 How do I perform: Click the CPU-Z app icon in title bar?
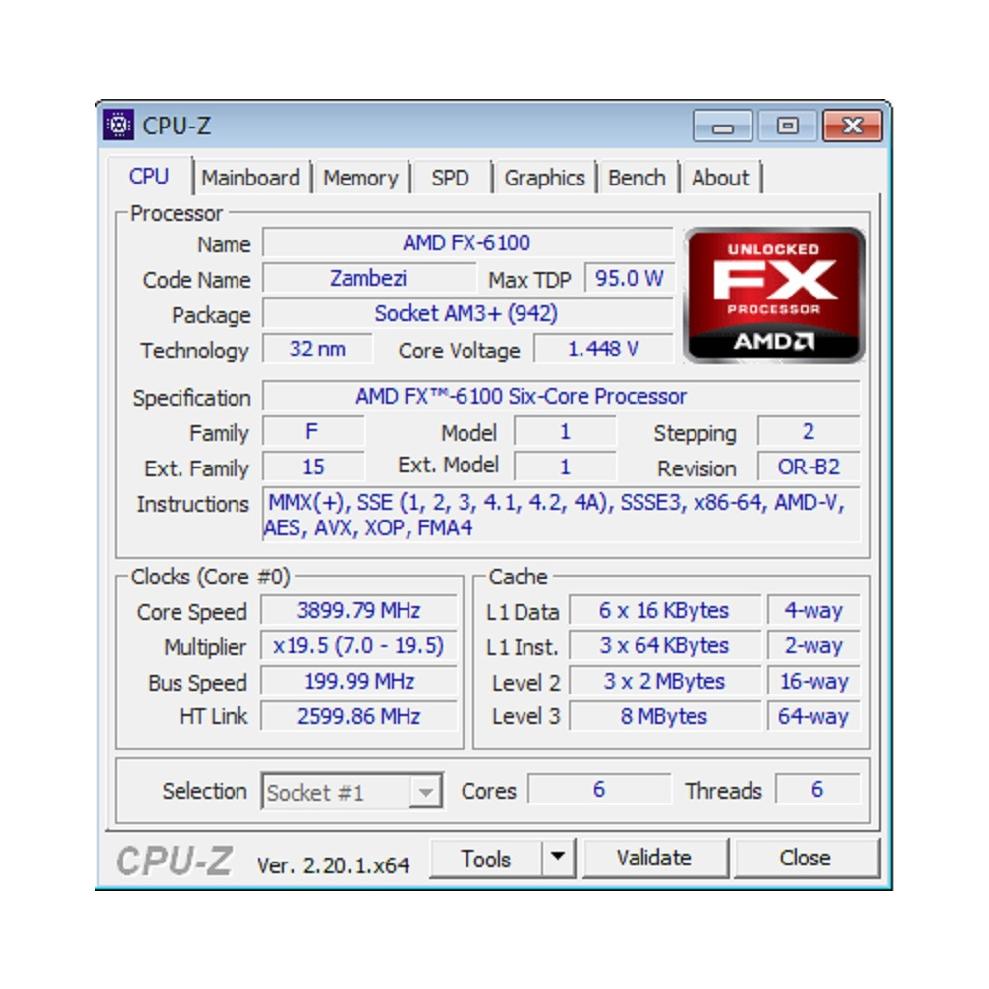[x=118, y=125]
